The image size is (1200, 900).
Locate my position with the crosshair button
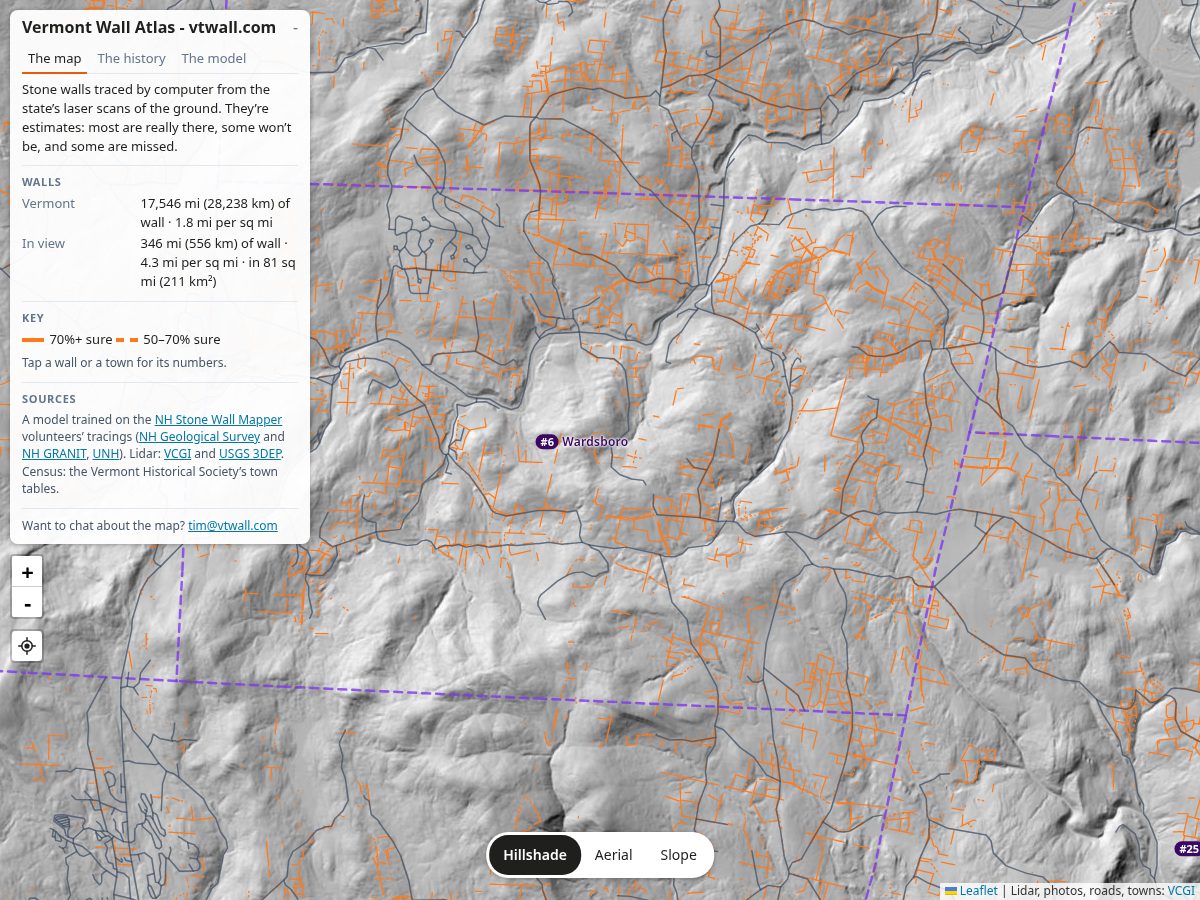coord(27,646)
